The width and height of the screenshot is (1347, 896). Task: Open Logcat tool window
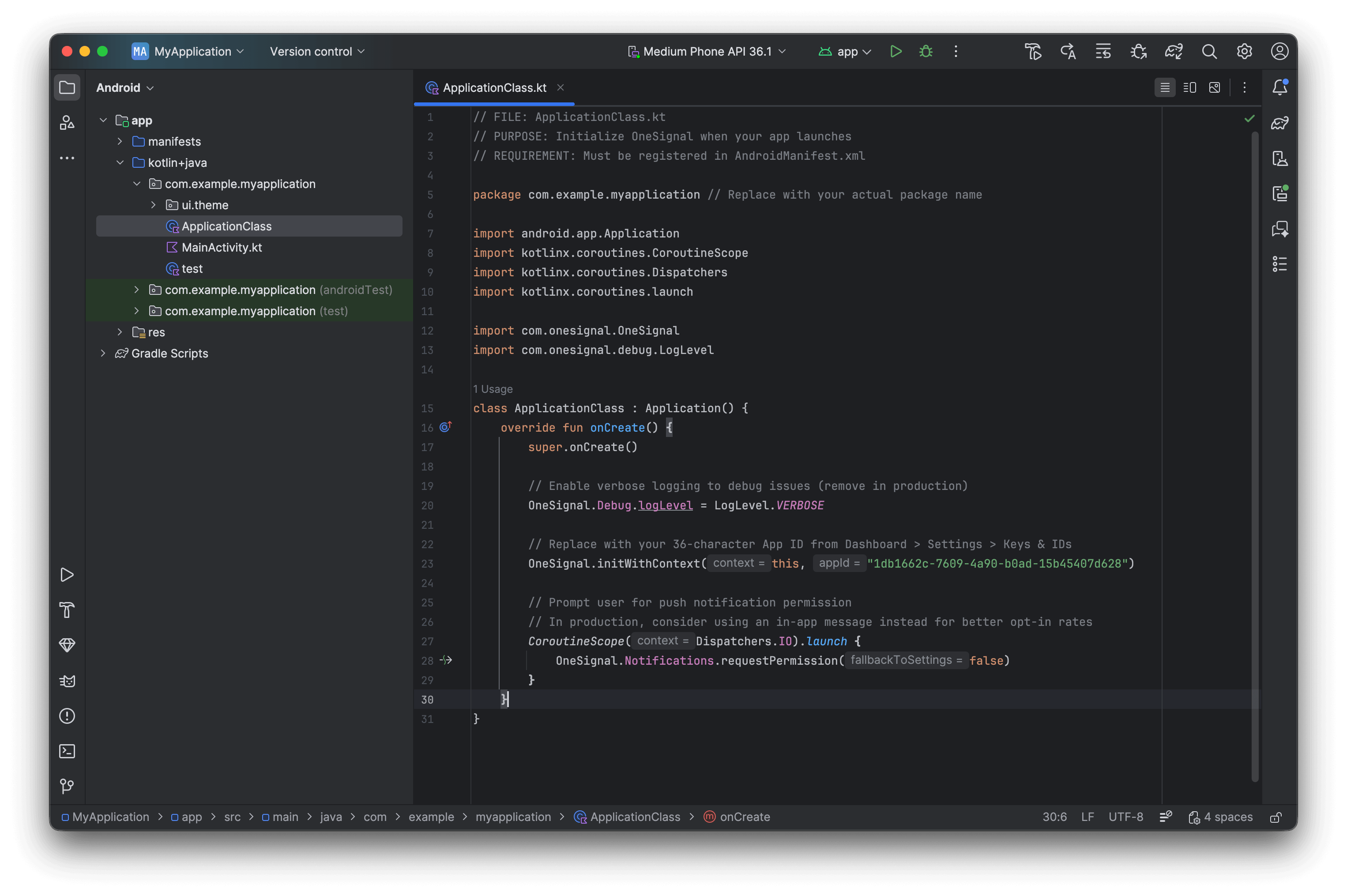67,681
